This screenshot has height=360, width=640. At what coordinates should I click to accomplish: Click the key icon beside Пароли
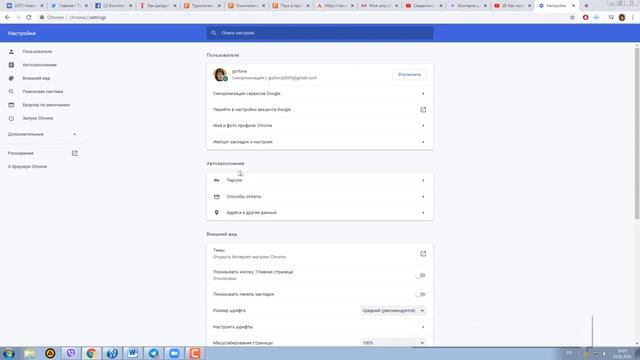tap(217, 180)
